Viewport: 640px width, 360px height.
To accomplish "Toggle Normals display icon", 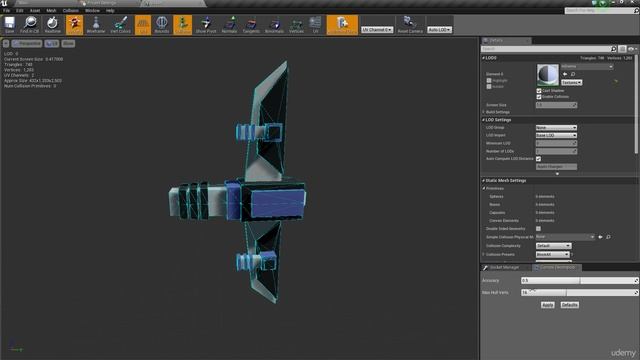I will coord(229,24).
